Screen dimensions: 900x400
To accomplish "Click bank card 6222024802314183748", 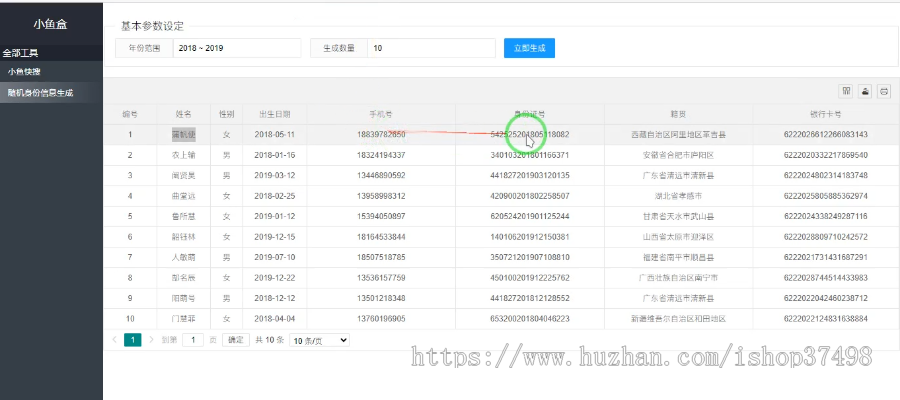I will click(x=825, y=176).
